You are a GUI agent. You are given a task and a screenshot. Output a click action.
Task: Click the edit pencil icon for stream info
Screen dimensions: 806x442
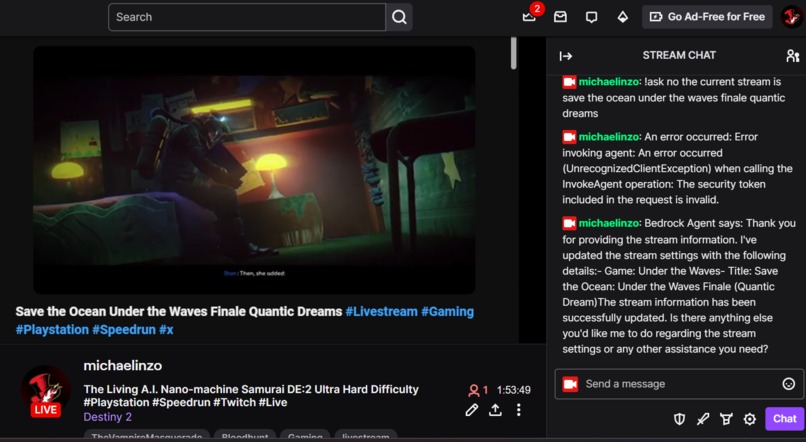(471, 410)
